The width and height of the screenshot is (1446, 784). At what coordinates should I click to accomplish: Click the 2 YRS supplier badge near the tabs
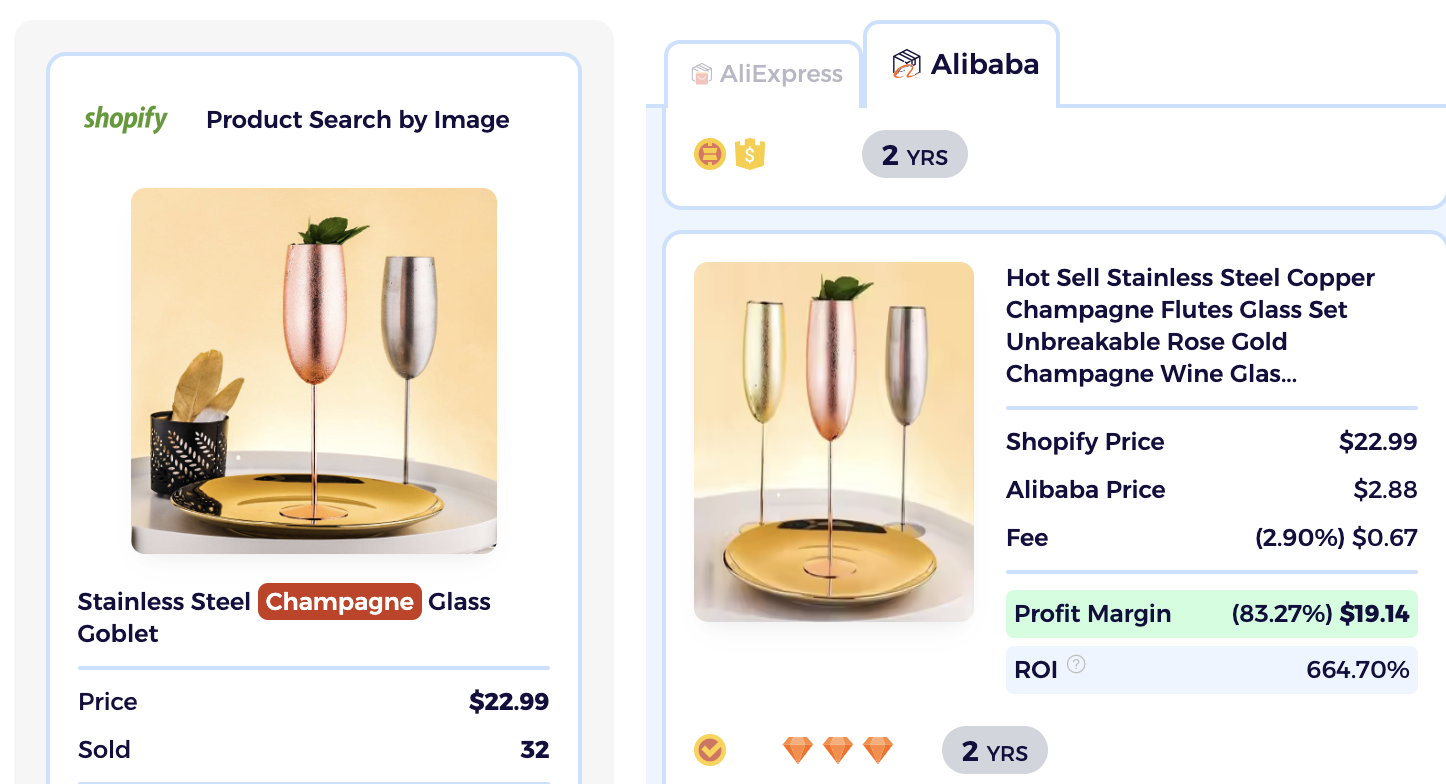point(914,154)
